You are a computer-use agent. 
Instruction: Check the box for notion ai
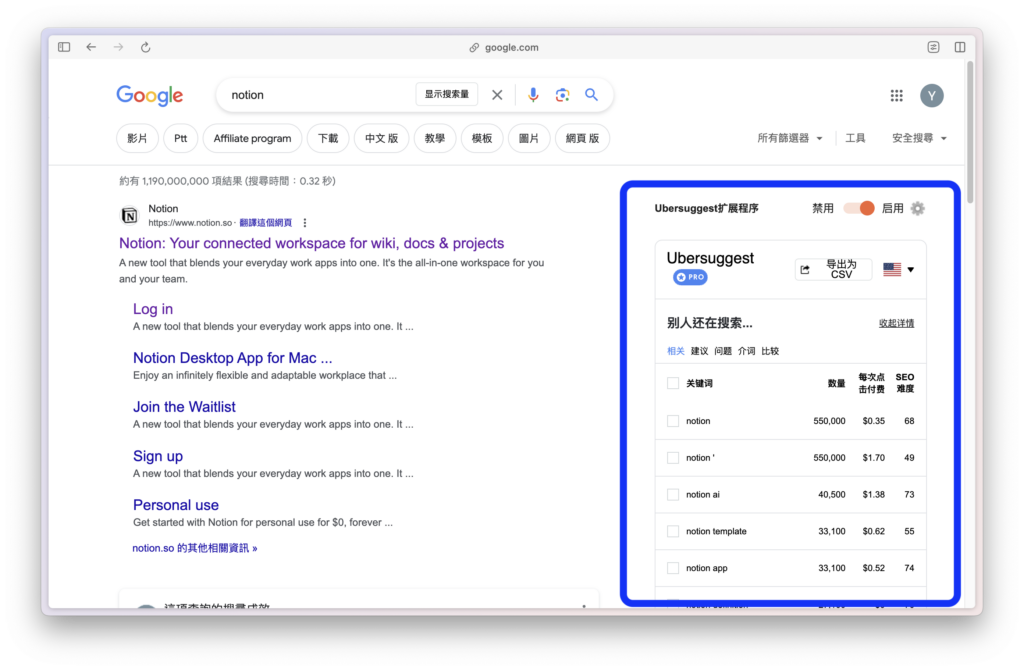click(673, 494)
